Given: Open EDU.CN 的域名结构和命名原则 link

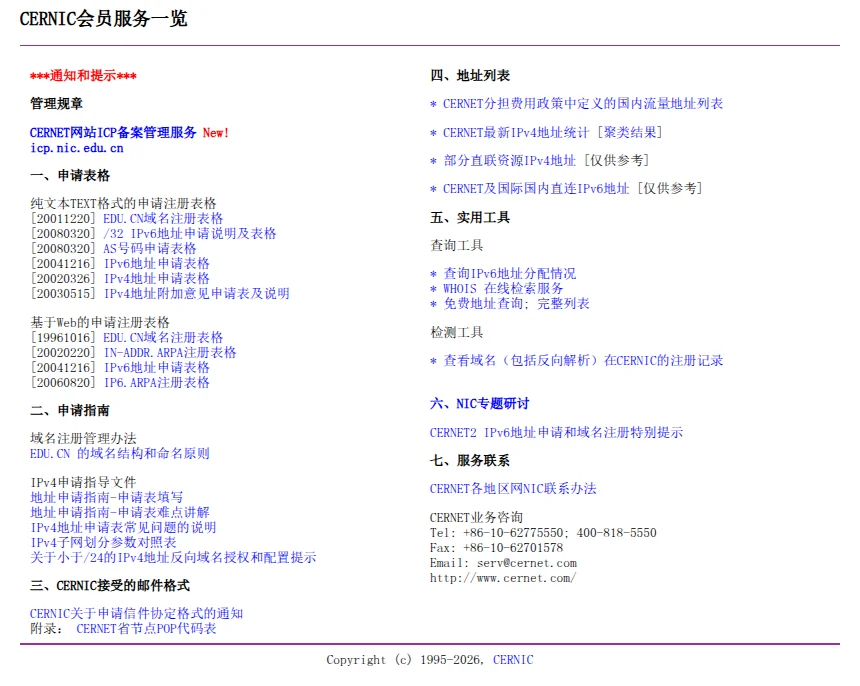Looking at the screenshot, I should click(120, 453).
